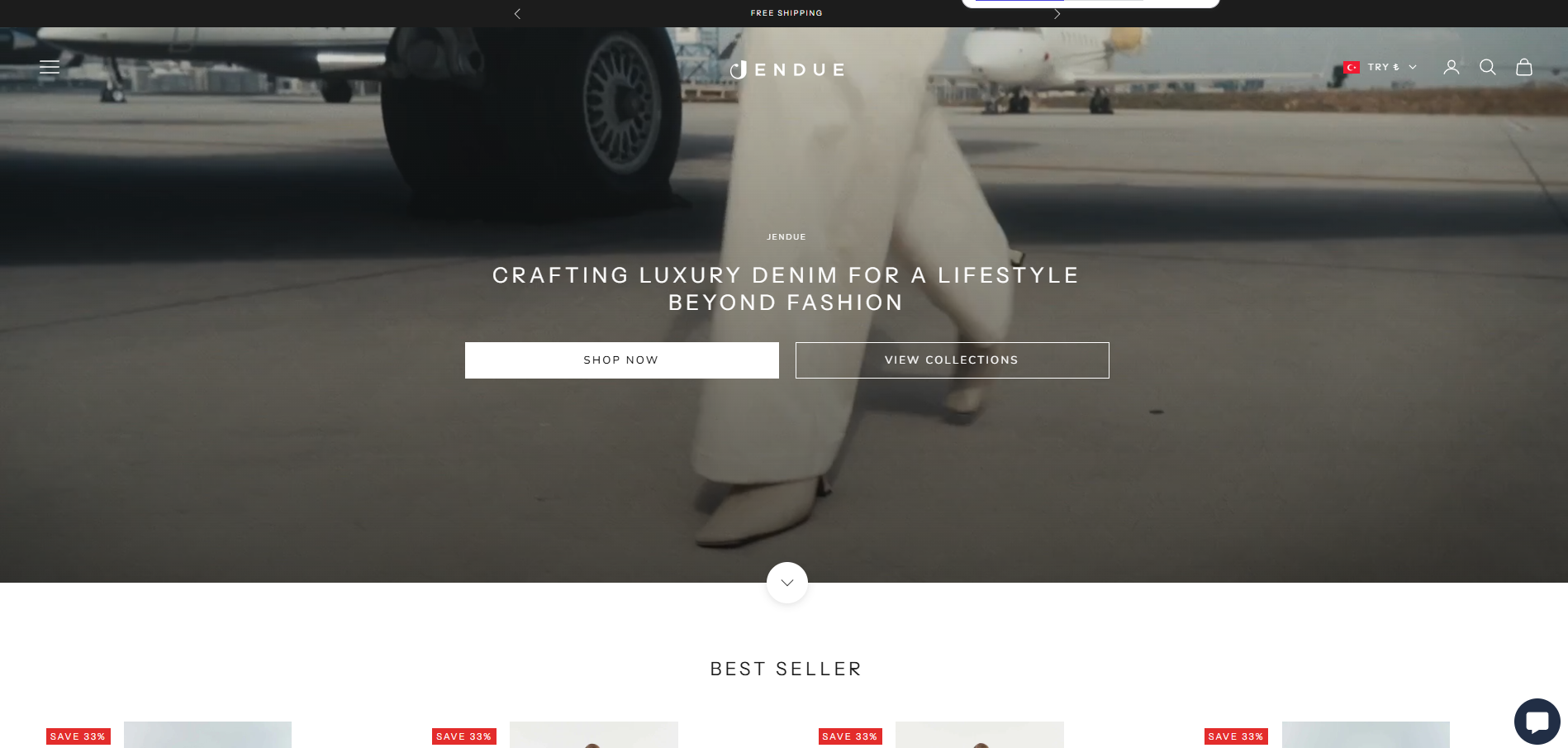Click the Free Shipping announcement text

click(x=786, y=13)
